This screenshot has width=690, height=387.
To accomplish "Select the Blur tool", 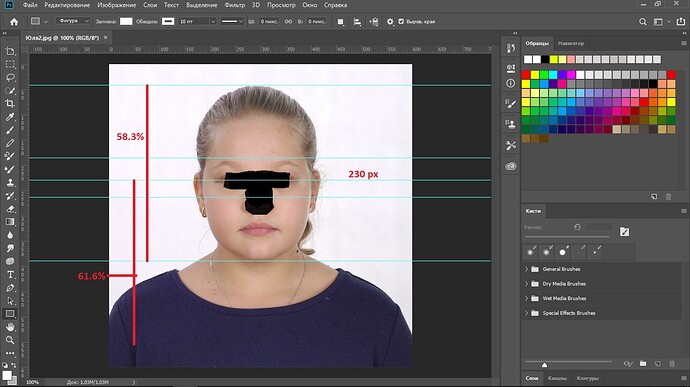I will (10, 235).
